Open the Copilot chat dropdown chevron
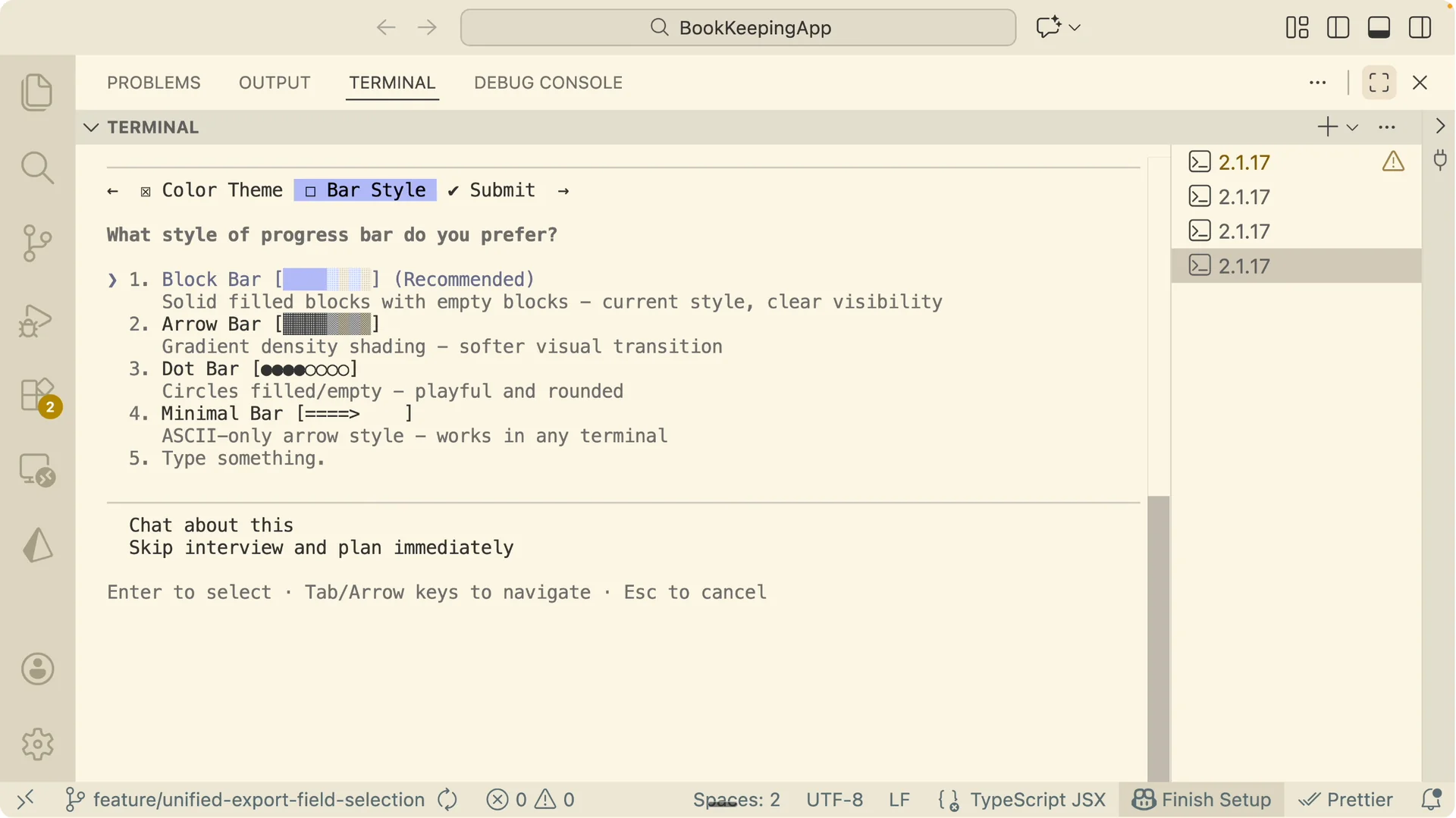Image resolution: width=1456 pixels, height=818 pixels. pyautogui.click(x=1075, y=27)
